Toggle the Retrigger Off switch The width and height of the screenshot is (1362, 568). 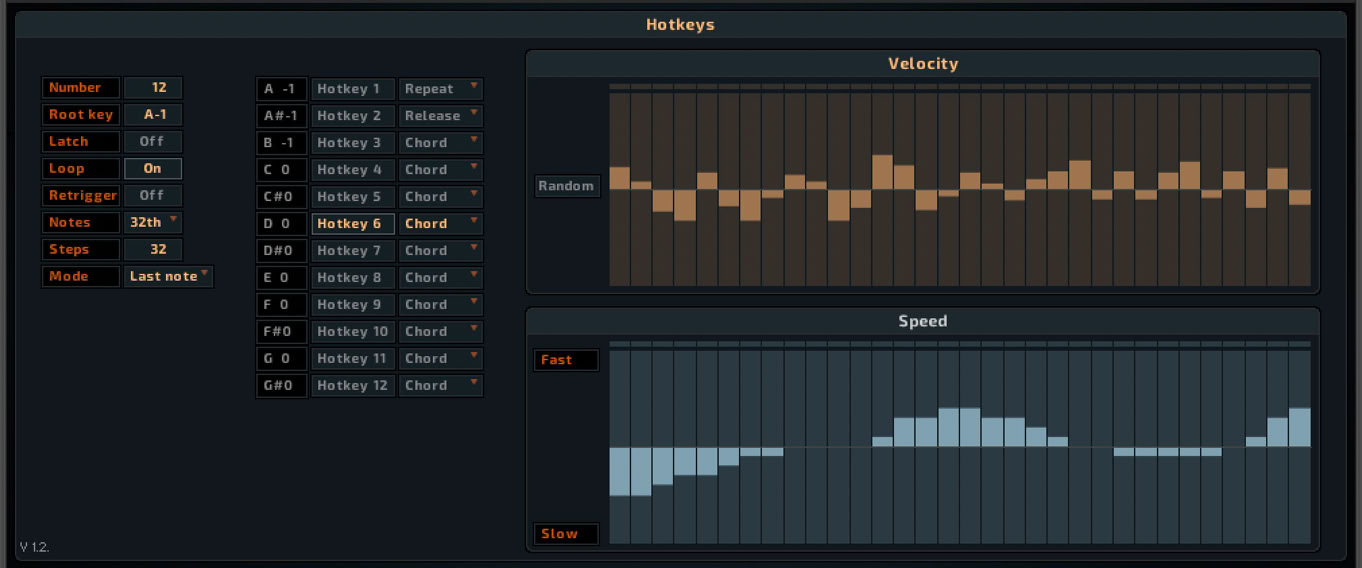(153, 196)
